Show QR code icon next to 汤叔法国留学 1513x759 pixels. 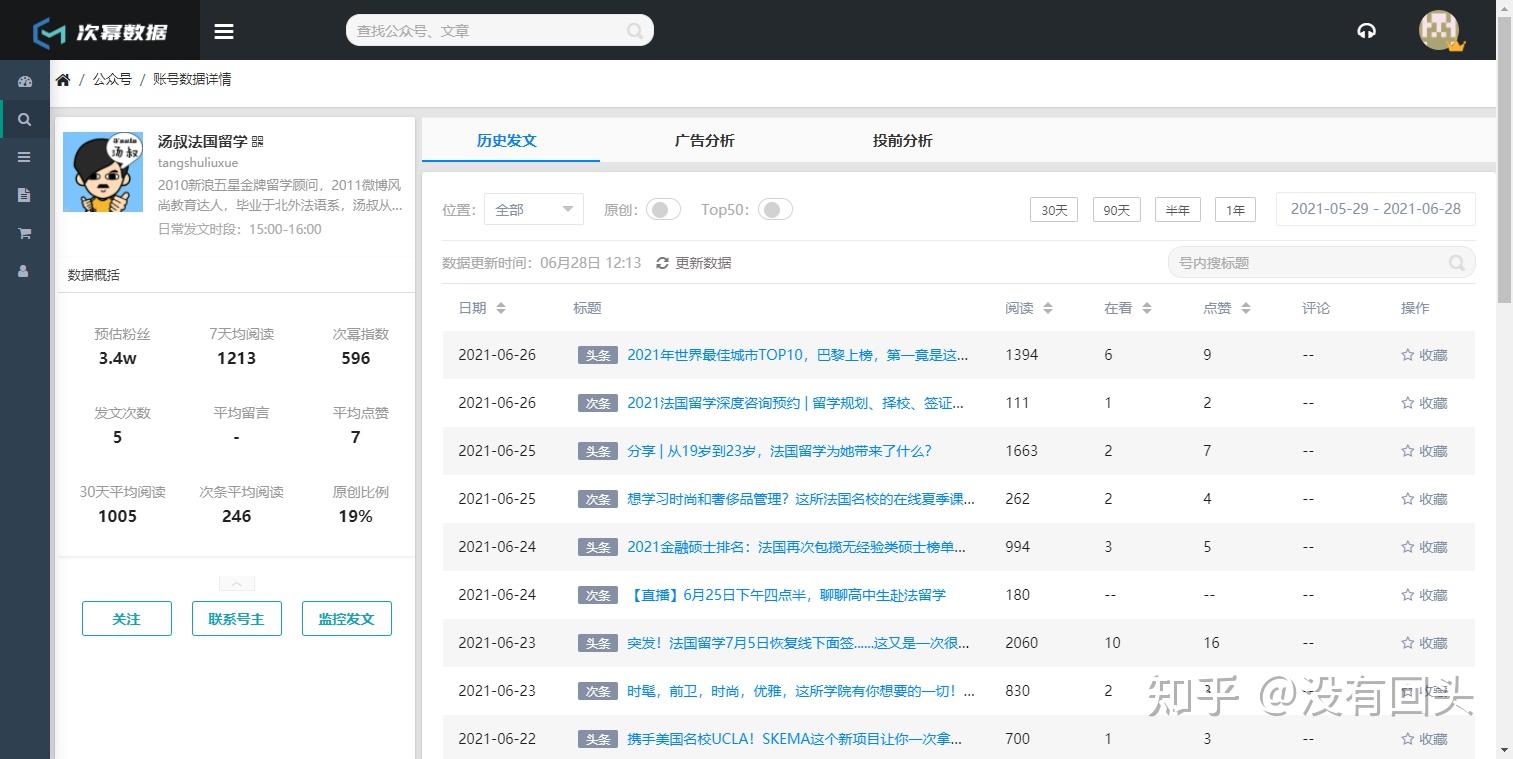pyautogui.click(x=257, y=142)
